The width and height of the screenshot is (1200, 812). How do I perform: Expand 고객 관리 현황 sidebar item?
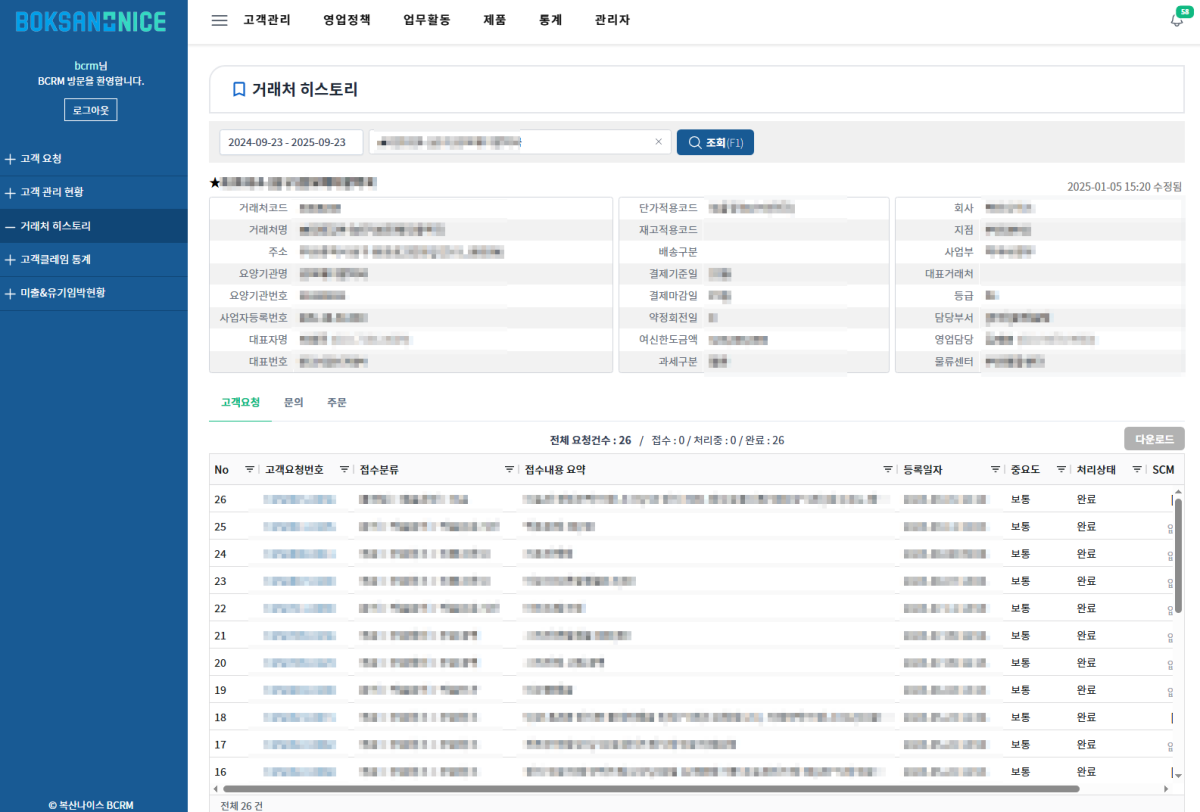[51, 192]
